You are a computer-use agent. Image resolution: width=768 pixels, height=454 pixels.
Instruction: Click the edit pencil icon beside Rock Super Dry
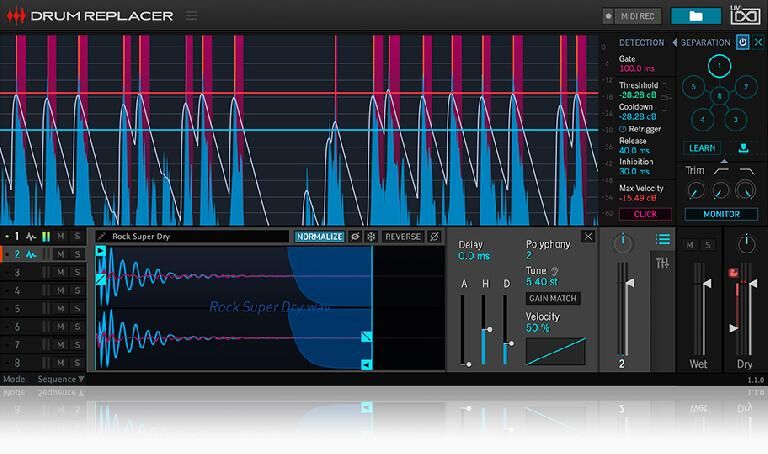pyautogui.click(x=101, y=236)
